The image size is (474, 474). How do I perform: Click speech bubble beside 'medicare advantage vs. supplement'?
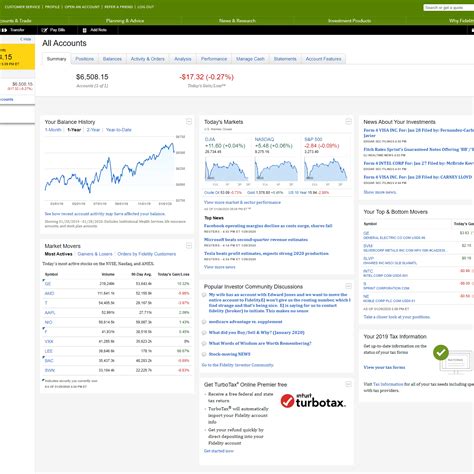(204, 322)
